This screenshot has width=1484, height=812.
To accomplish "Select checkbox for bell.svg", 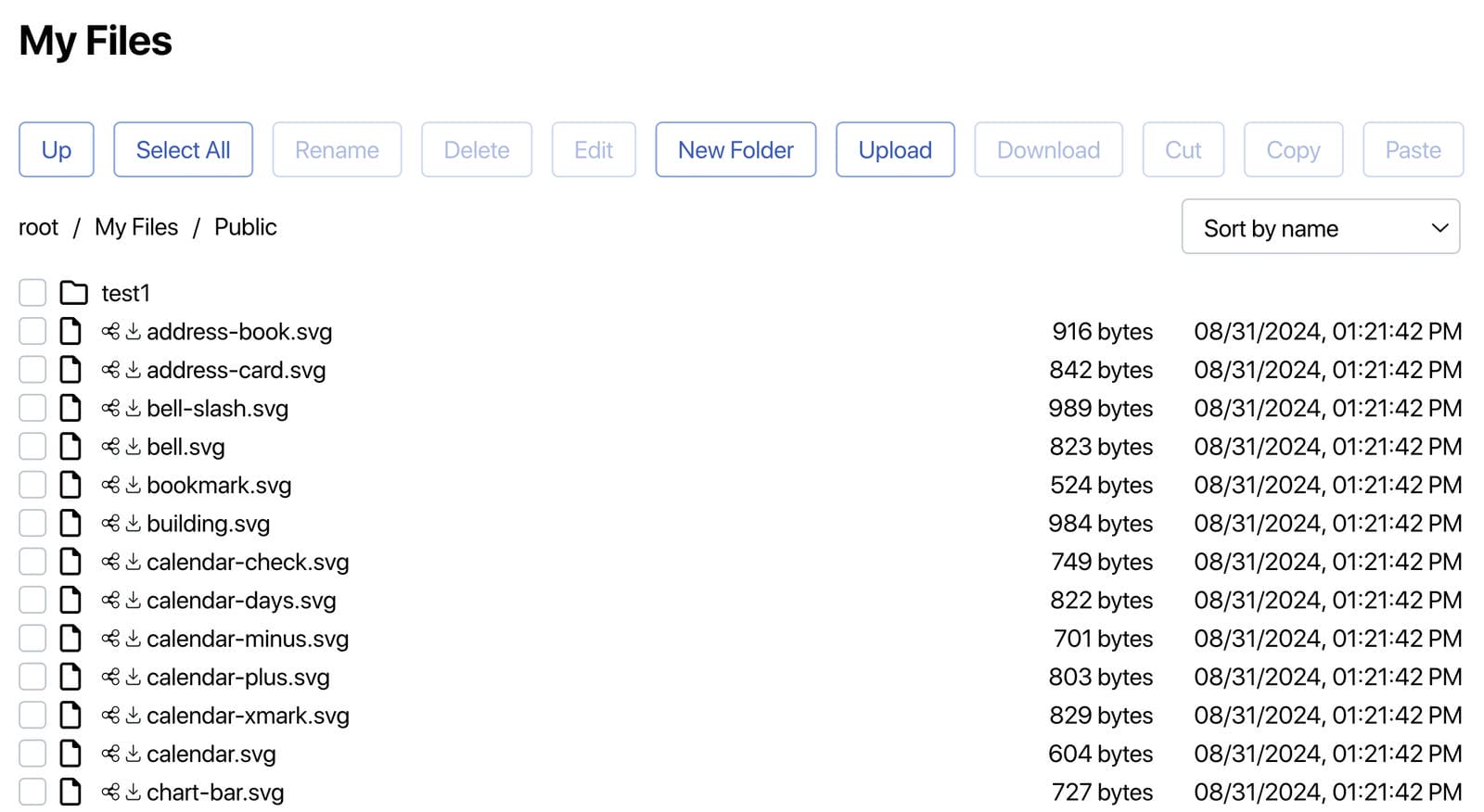I will pos(32,447).
